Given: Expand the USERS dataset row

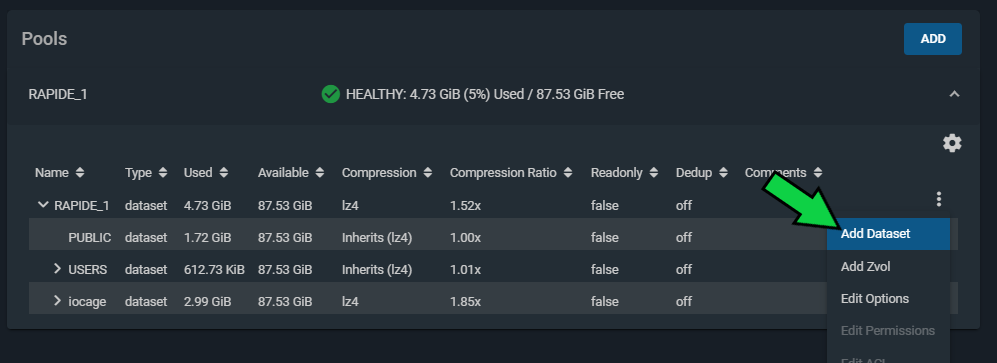Looking at the screenshot, I should tap(58, 269).
